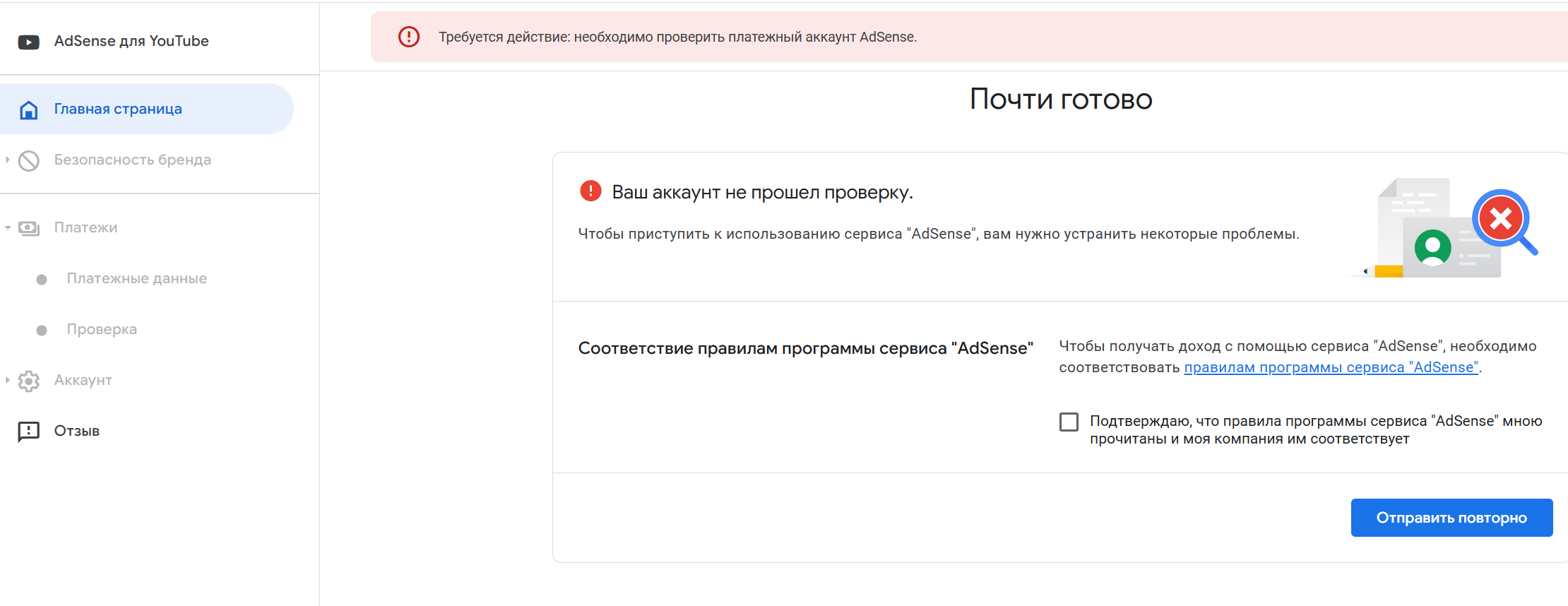Click the banner text Требуется действие
This screenshot has width=1568, height=606.
point(677,37)
